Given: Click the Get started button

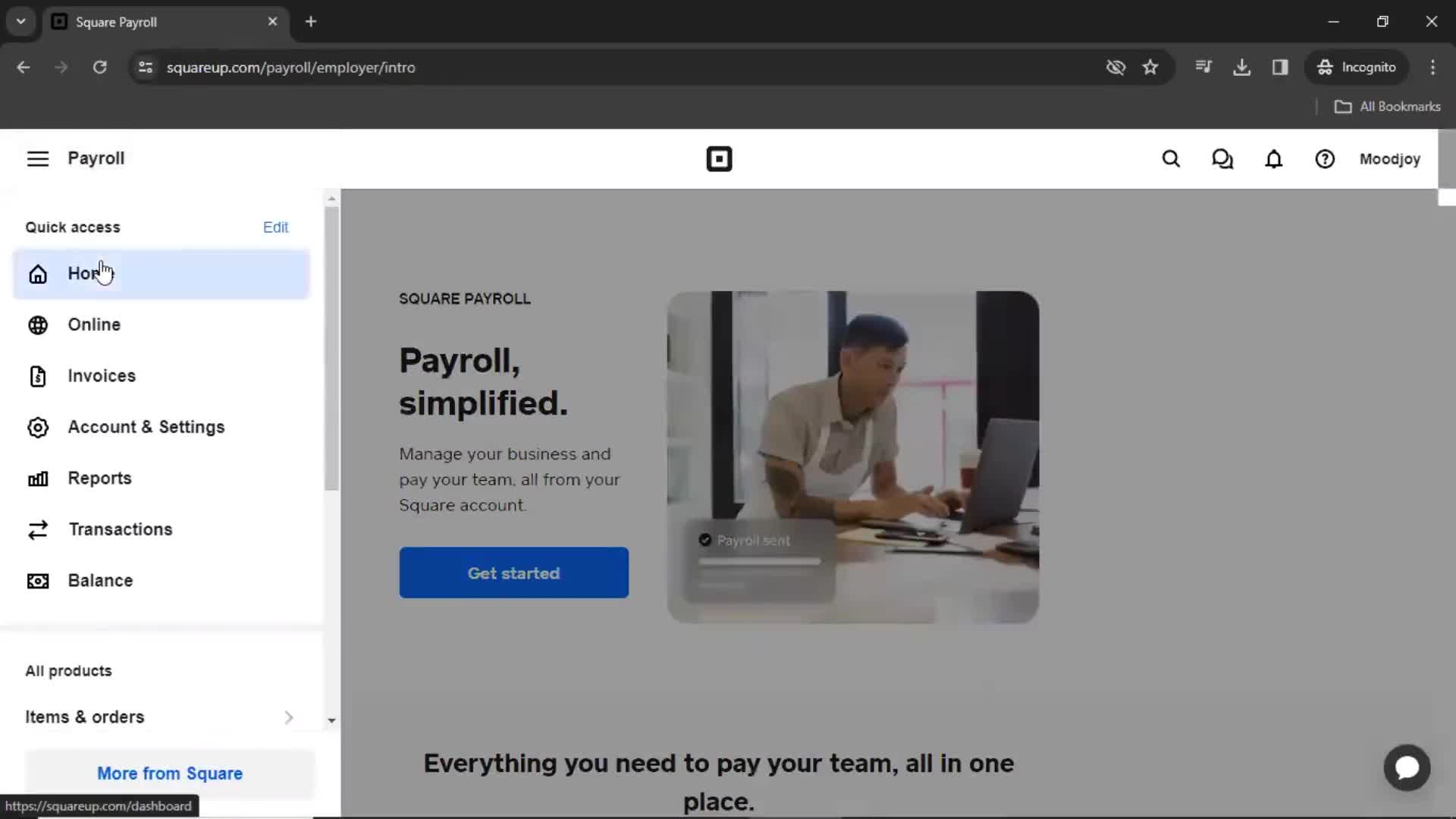Looking at the screenshot, I should tap(513, 573).
